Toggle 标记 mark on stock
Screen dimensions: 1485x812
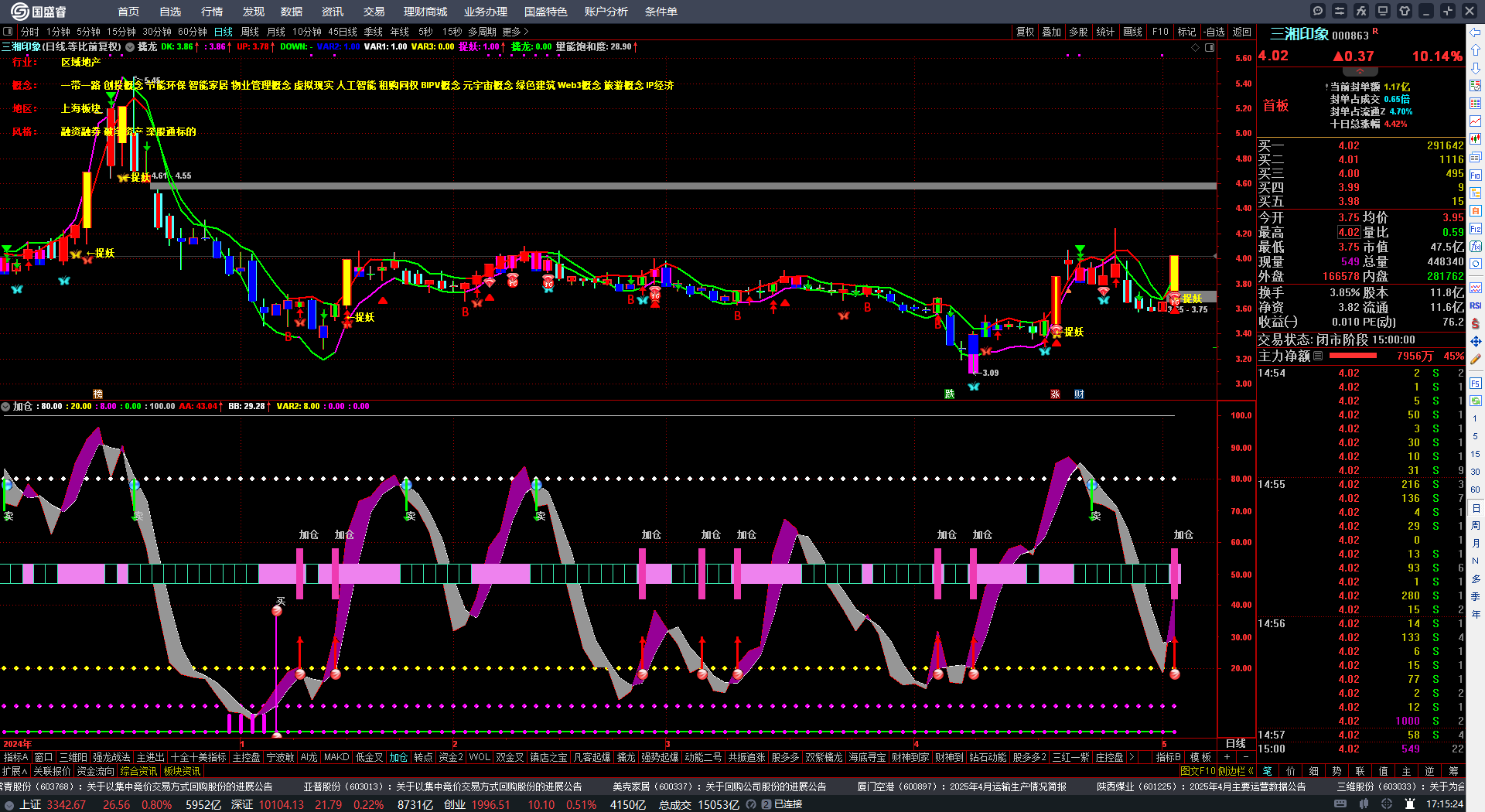1186,32
